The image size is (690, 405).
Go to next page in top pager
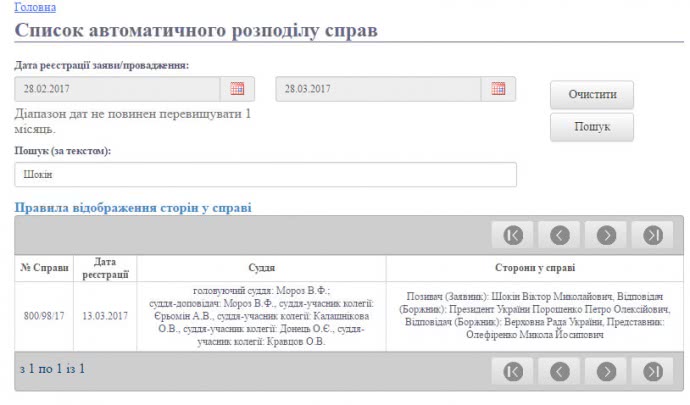(606, 235)
